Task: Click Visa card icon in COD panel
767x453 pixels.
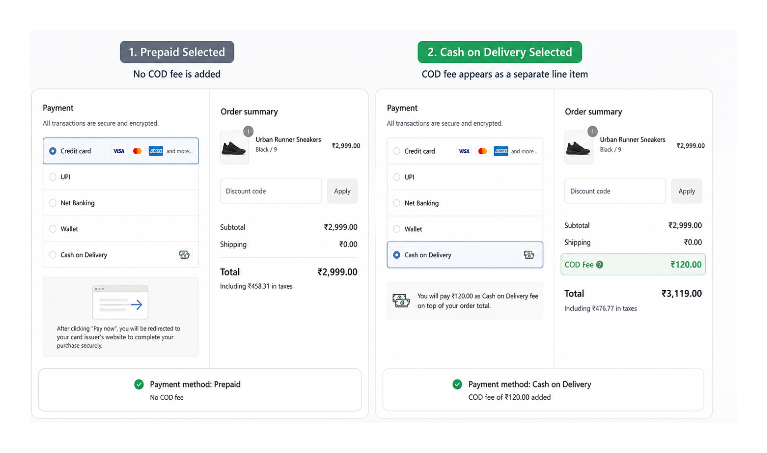Action: 464,151
